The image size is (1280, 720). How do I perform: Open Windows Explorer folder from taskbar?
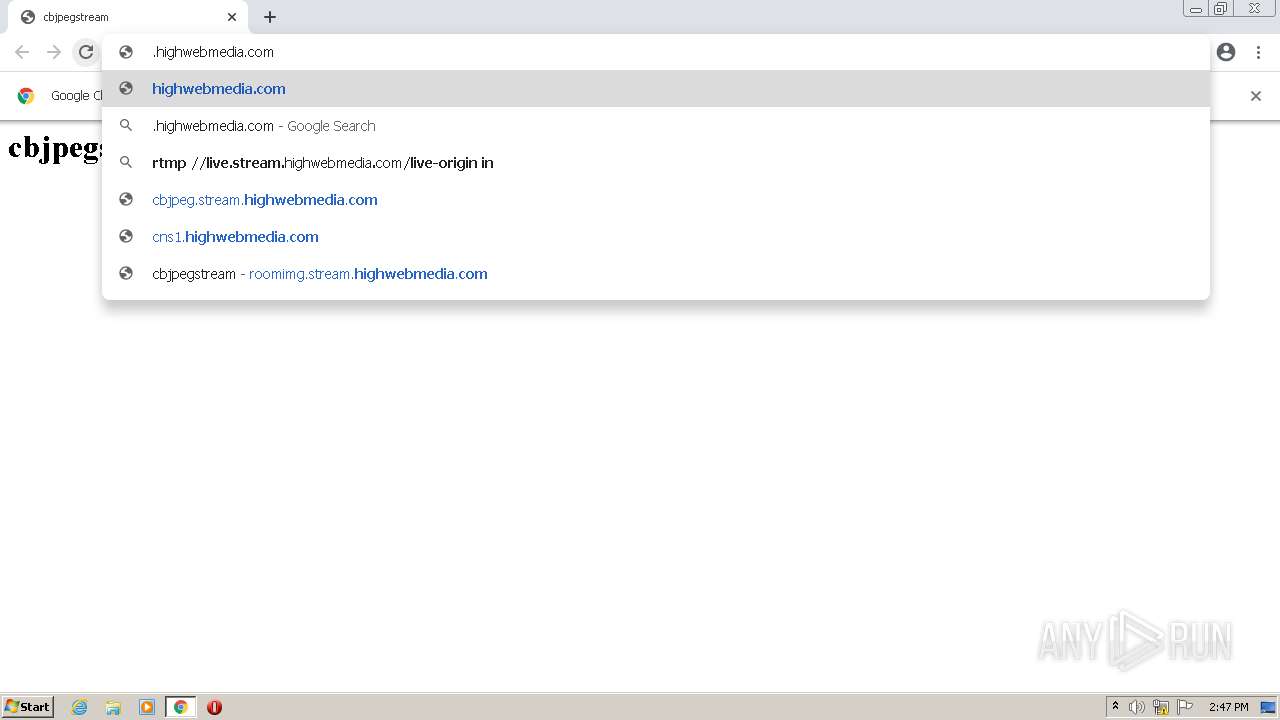point(113,707)
